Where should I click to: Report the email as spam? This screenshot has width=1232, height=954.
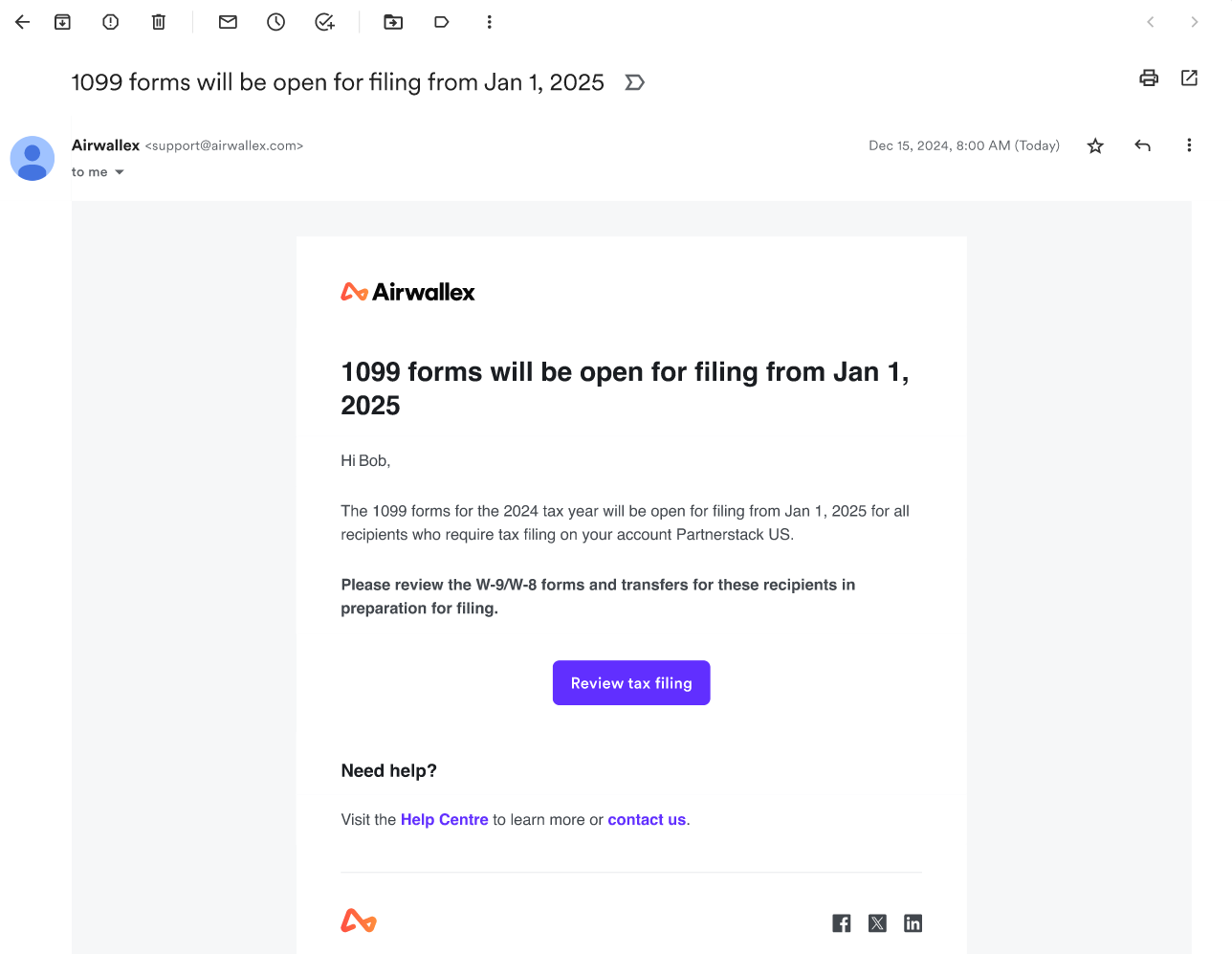(110, 21)
